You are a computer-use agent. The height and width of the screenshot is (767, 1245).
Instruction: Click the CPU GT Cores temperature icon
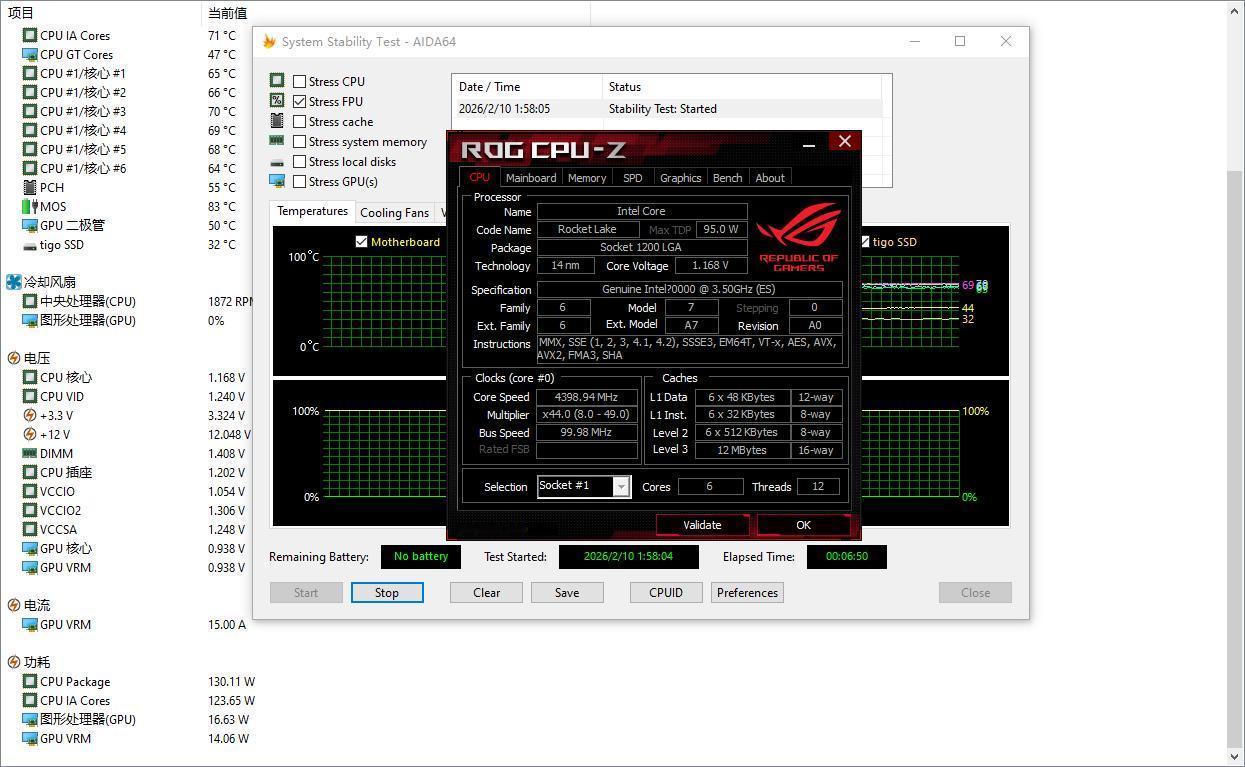tap(30, 54)
